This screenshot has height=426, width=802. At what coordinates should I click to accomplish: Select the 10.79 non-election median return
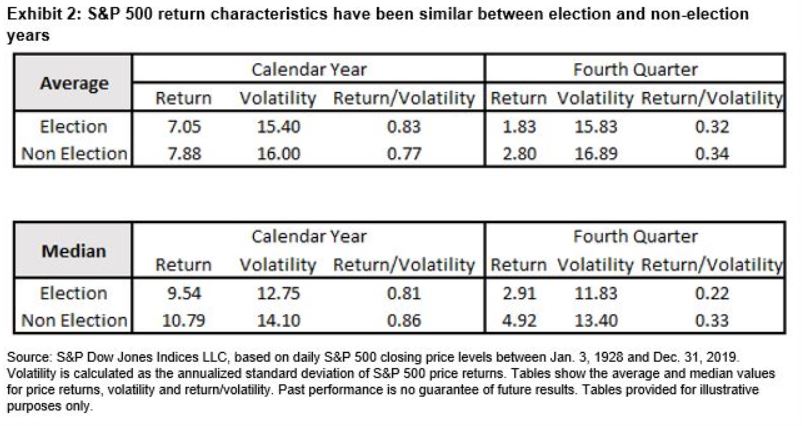pos(183,321)
